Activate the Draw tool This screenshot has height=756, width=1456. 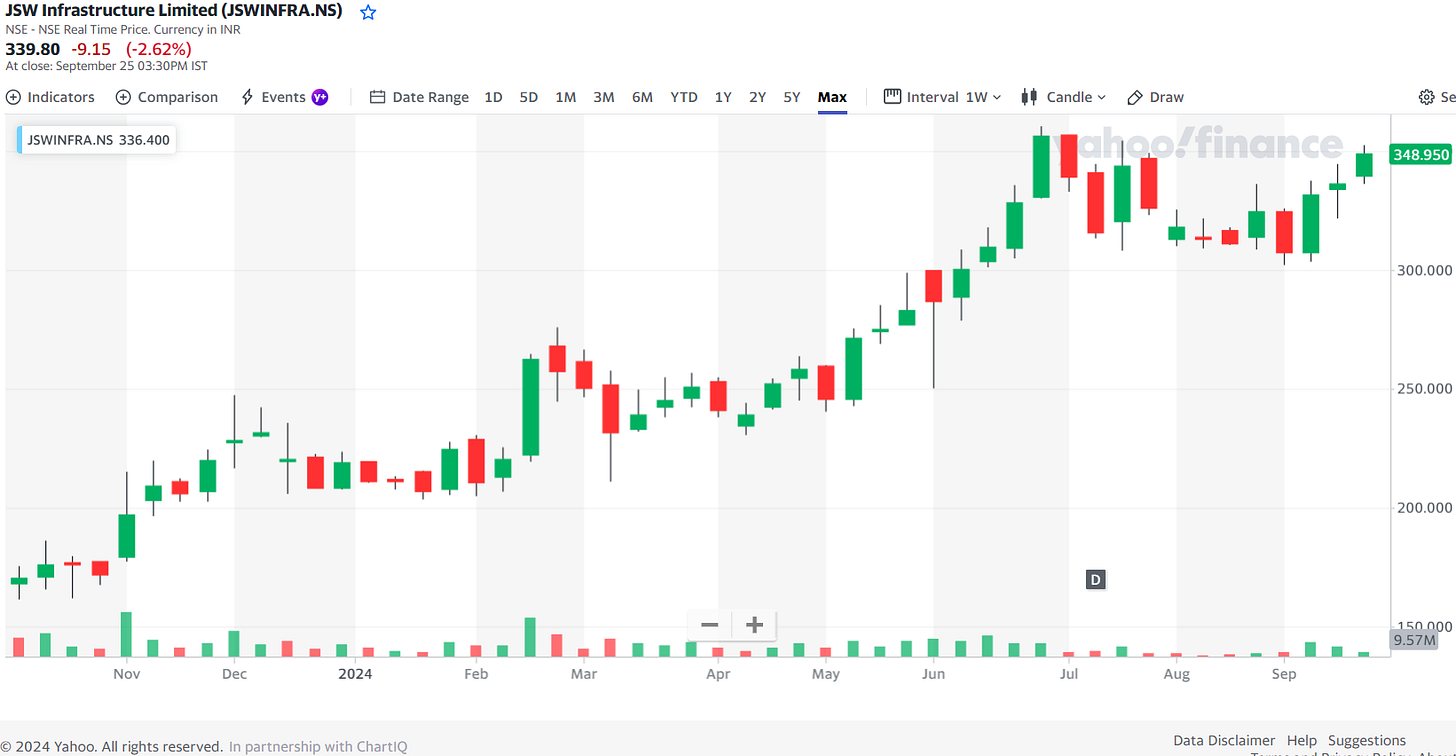[1155, 97]
